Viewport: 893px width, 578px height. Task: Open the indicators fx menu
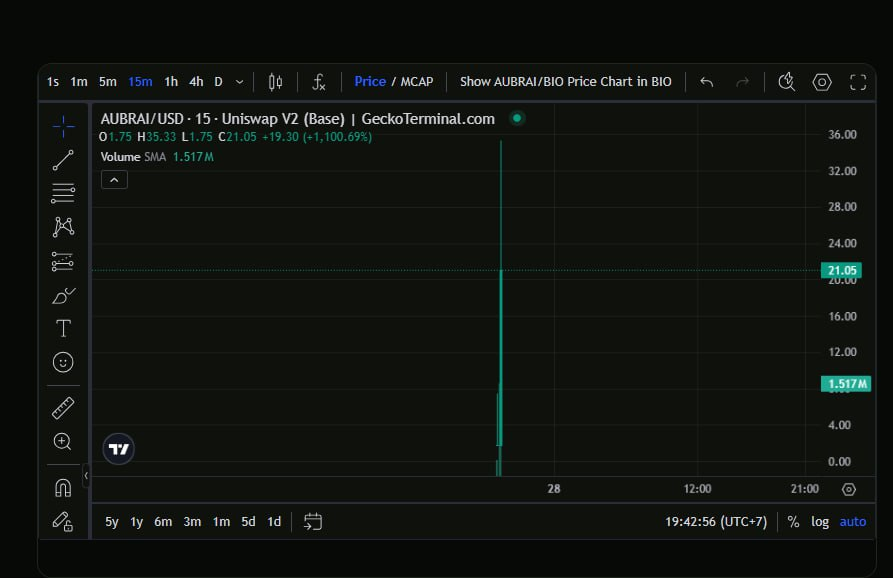tap(319, 82)
